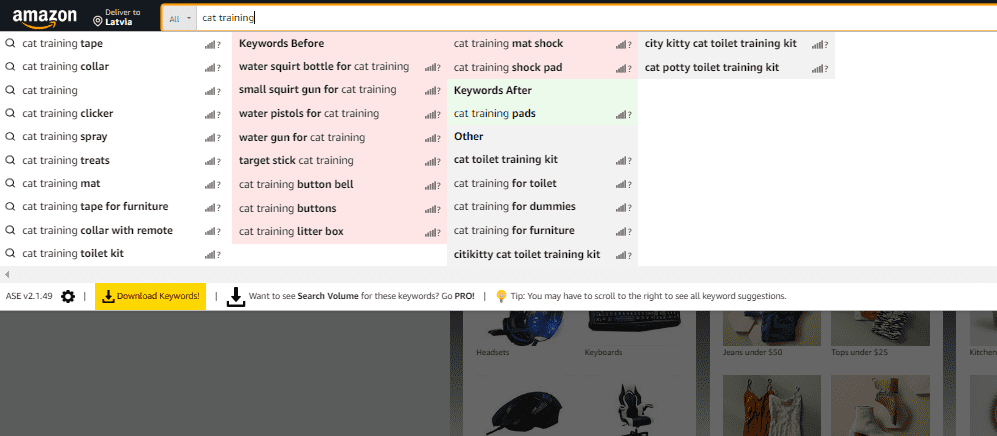Pick 'city kitty cat toilet training kit' keyword

pos(720,44)
